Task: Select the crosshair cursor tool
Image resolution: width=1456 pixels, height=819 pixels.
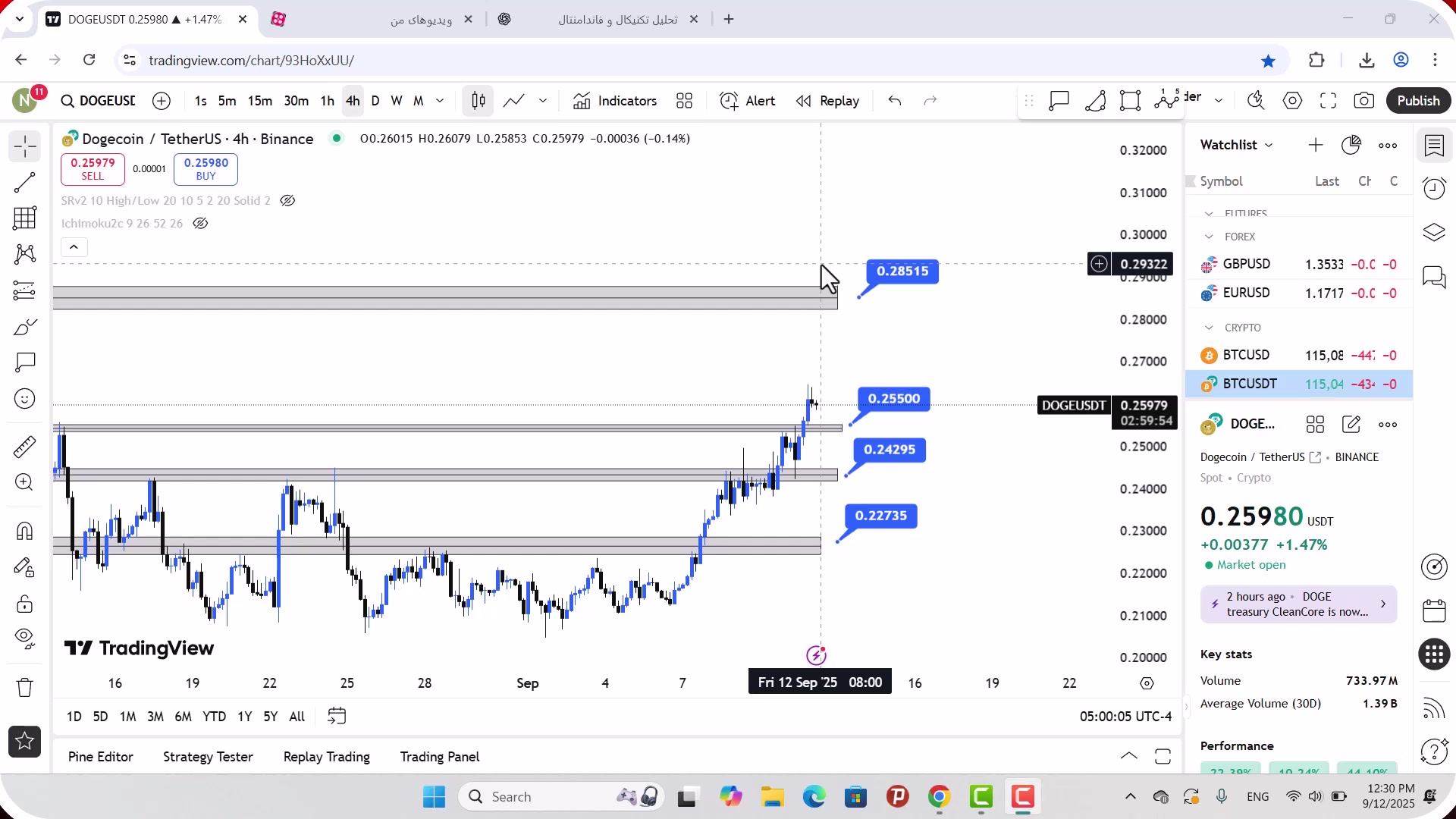Action: point(25,146)
